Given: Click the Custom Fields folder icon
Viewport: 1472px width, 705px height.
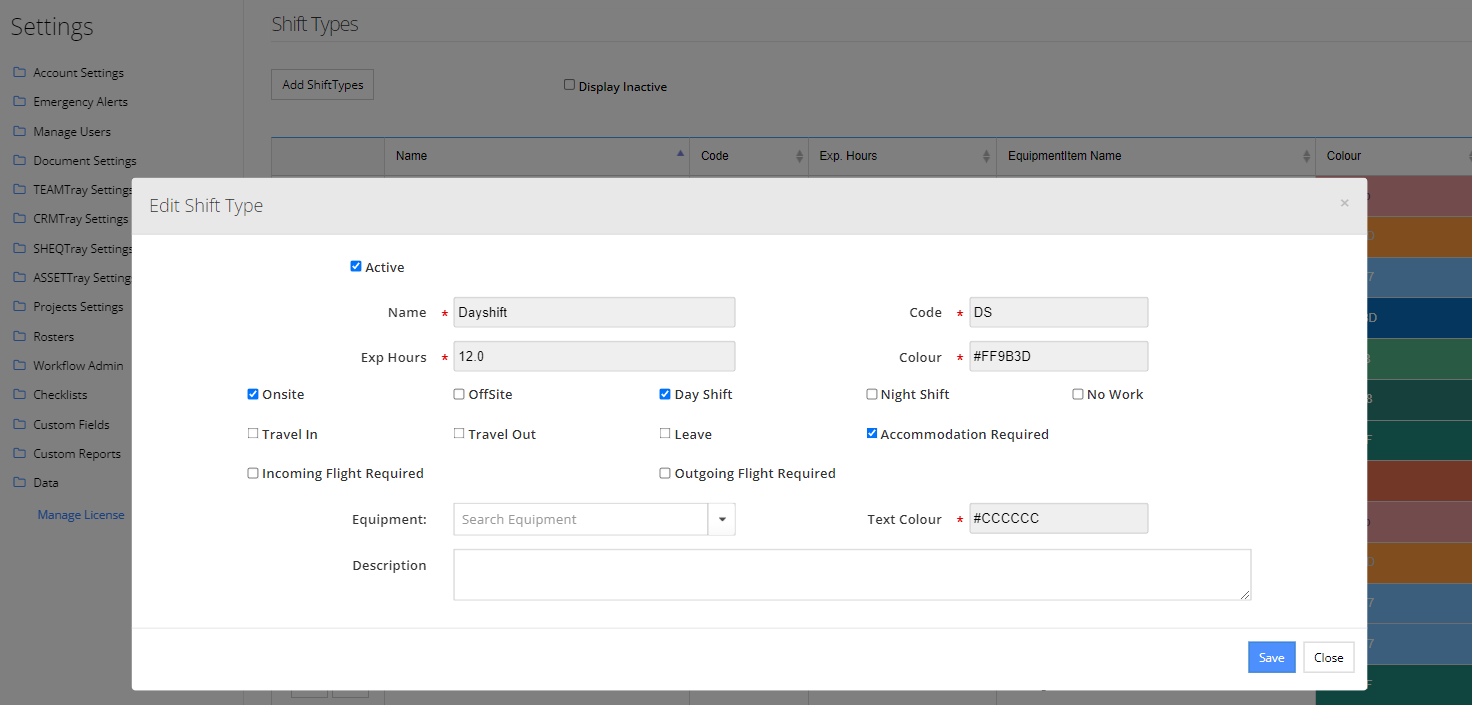Looking at the screenshot, I should click(x=19, y=424).
